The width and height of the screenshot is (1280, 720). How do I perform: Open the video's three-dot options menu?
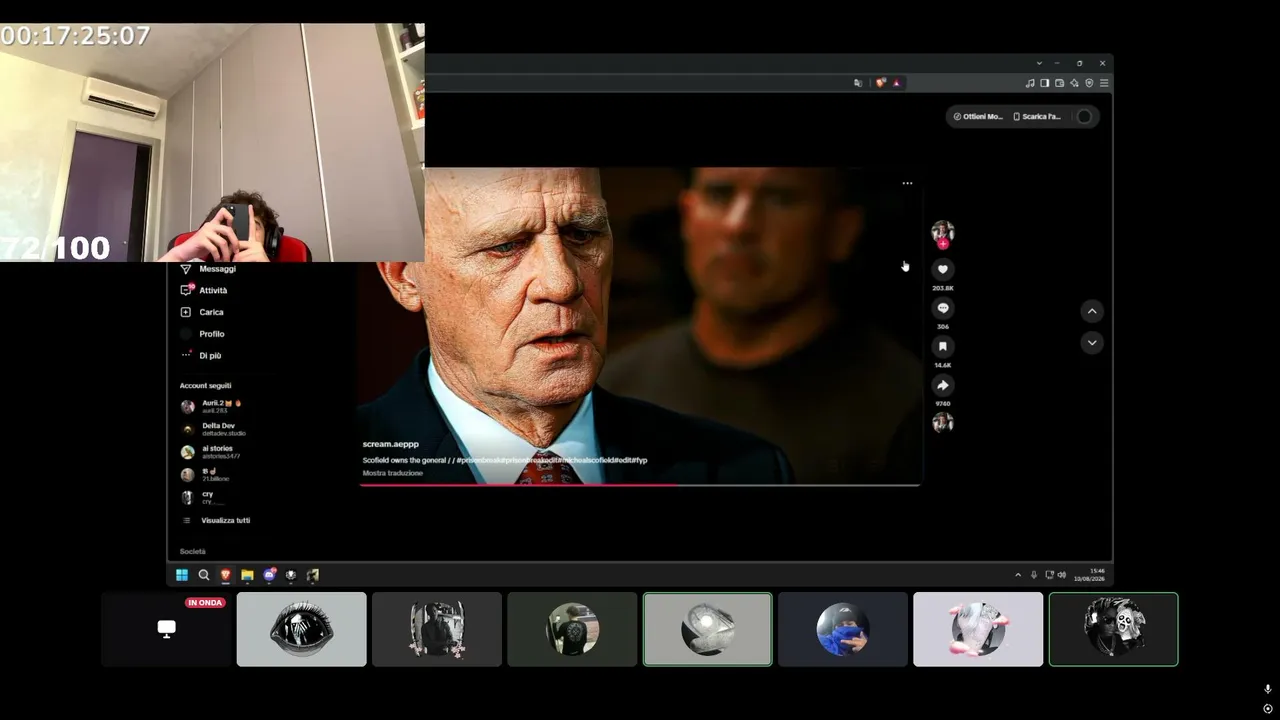[x=907, y=183]
